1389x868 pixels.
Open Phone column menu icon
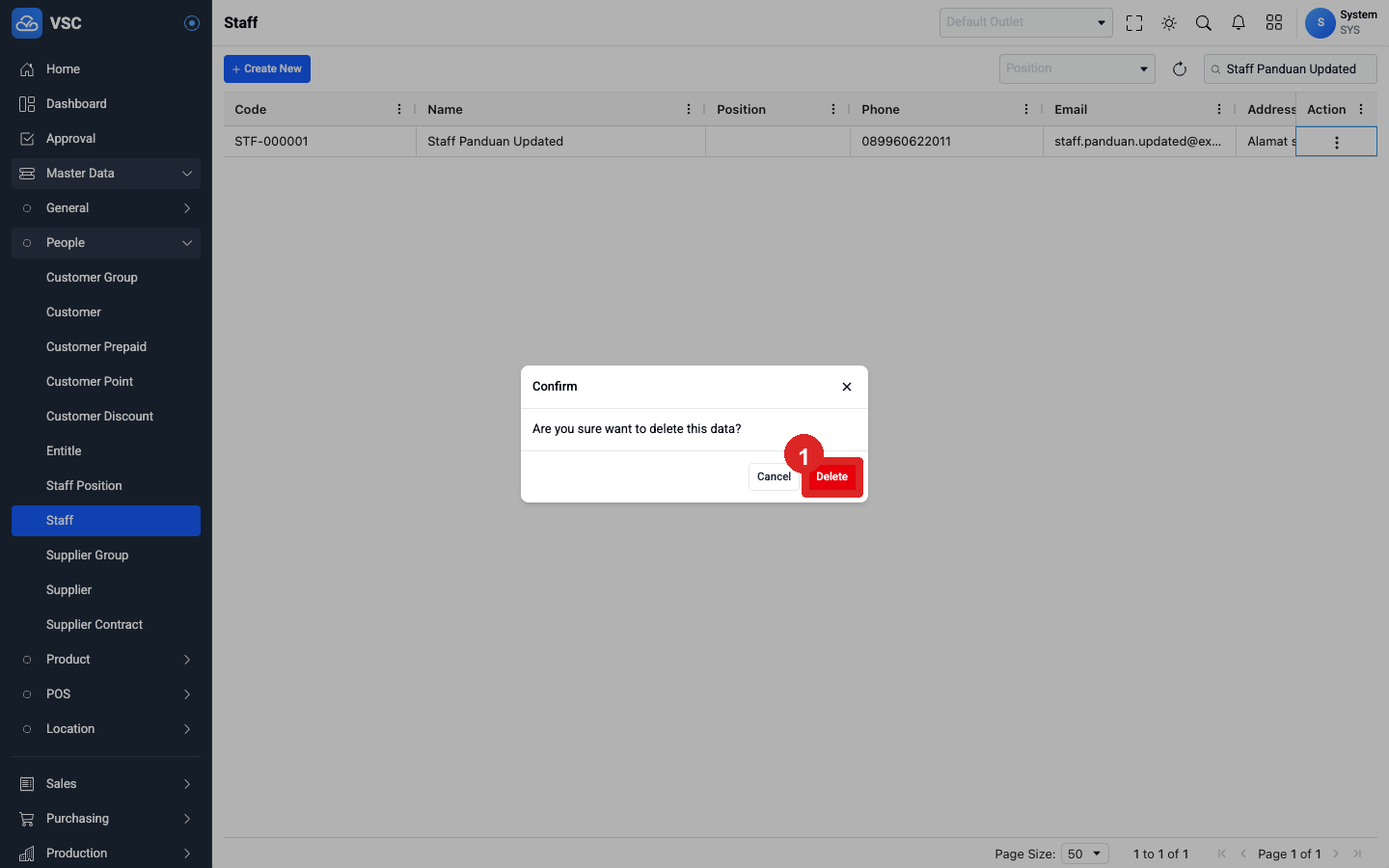(1026, 109)
